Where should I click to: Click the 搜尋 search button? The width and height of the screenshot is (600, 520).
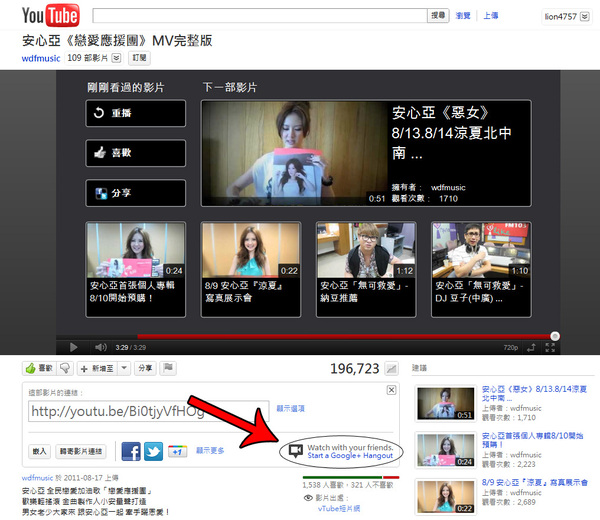(438, 16)
